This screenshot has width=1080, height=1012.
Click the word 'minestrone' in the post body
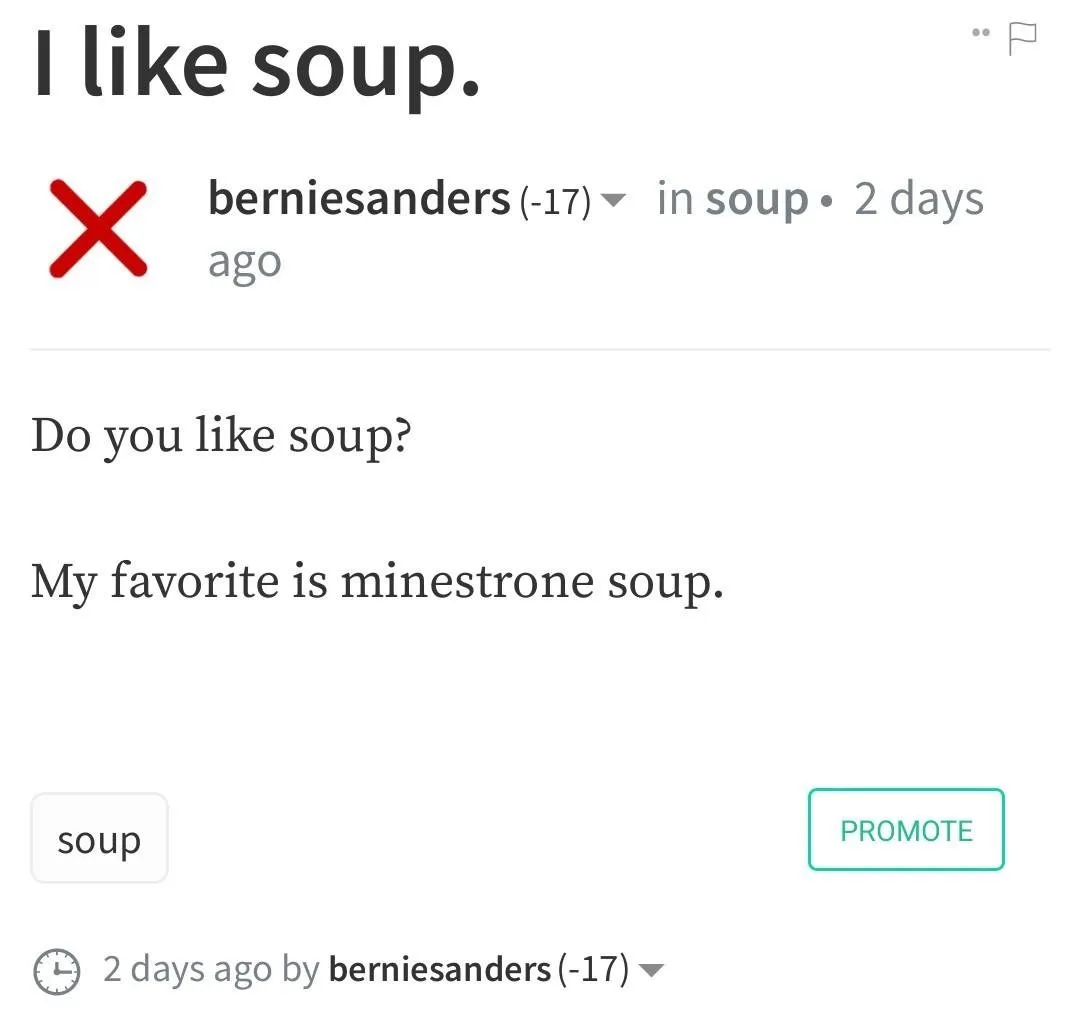pos(467,581)
